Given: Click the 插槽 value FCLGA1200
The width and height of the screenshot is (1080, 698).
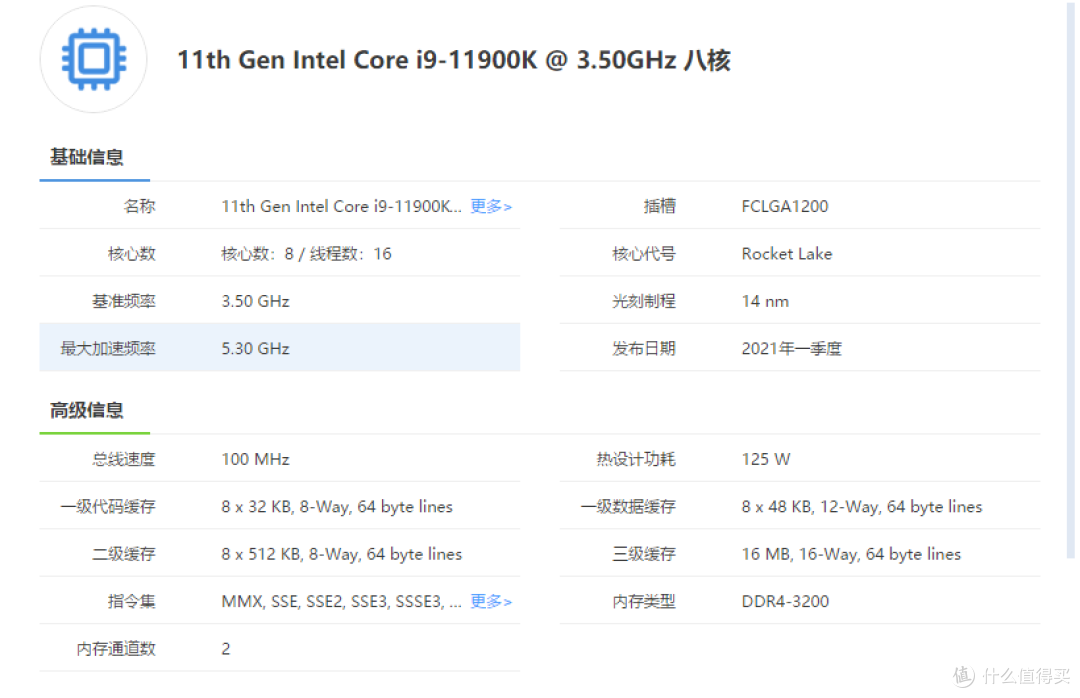Looking at the screenshot, I should [786, 206].
